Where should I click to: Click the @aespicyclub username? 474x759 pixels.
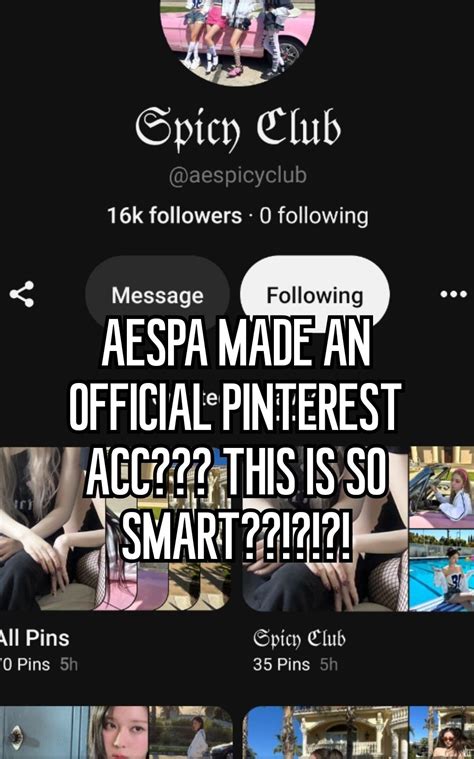(x=238, y=176)
